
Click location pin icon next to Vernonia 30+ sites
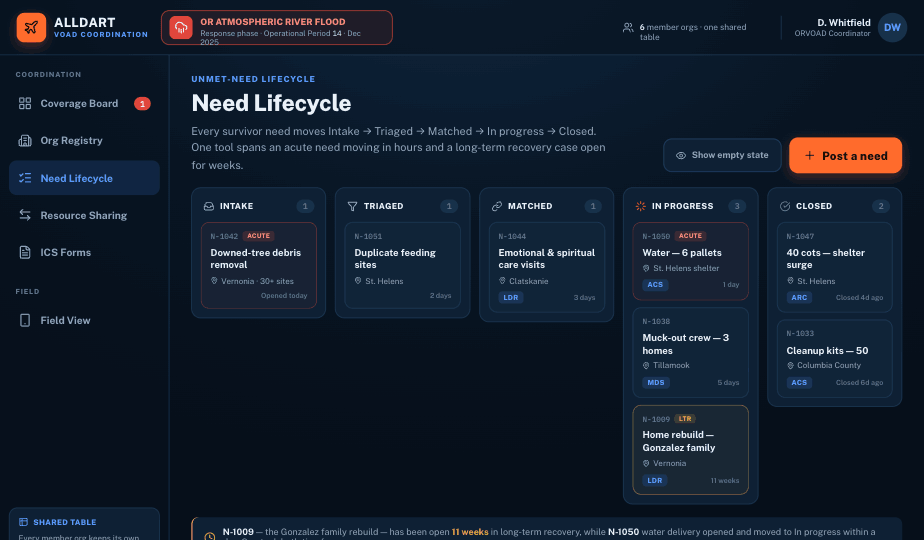[x=214, y=281]
